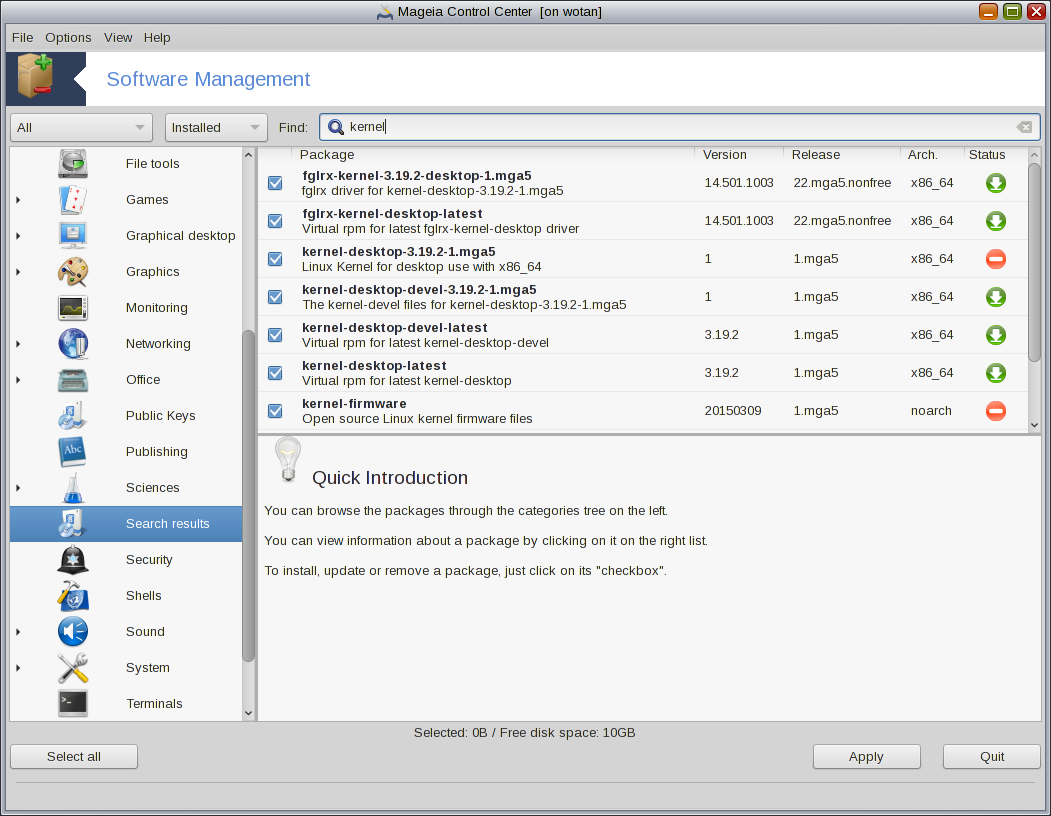The image size is (1051, 816).
Task: Uncheck fglrx-kernel-3.19.2-desktop-1.mga5 package checkbox
Action: (x=275, y=183)
